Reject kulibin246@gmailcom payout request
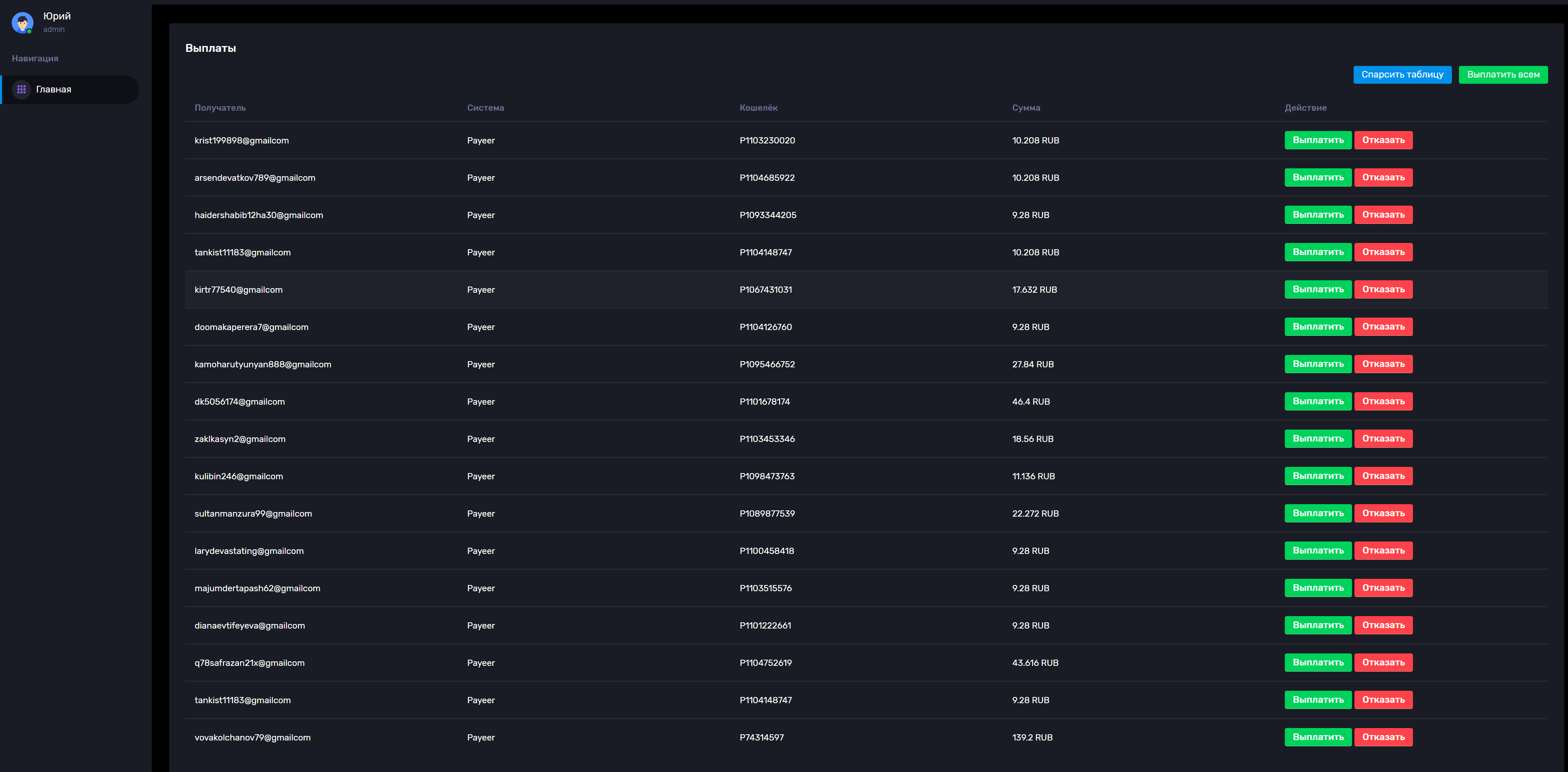 pyautogui.click(x=1383, y=476)
